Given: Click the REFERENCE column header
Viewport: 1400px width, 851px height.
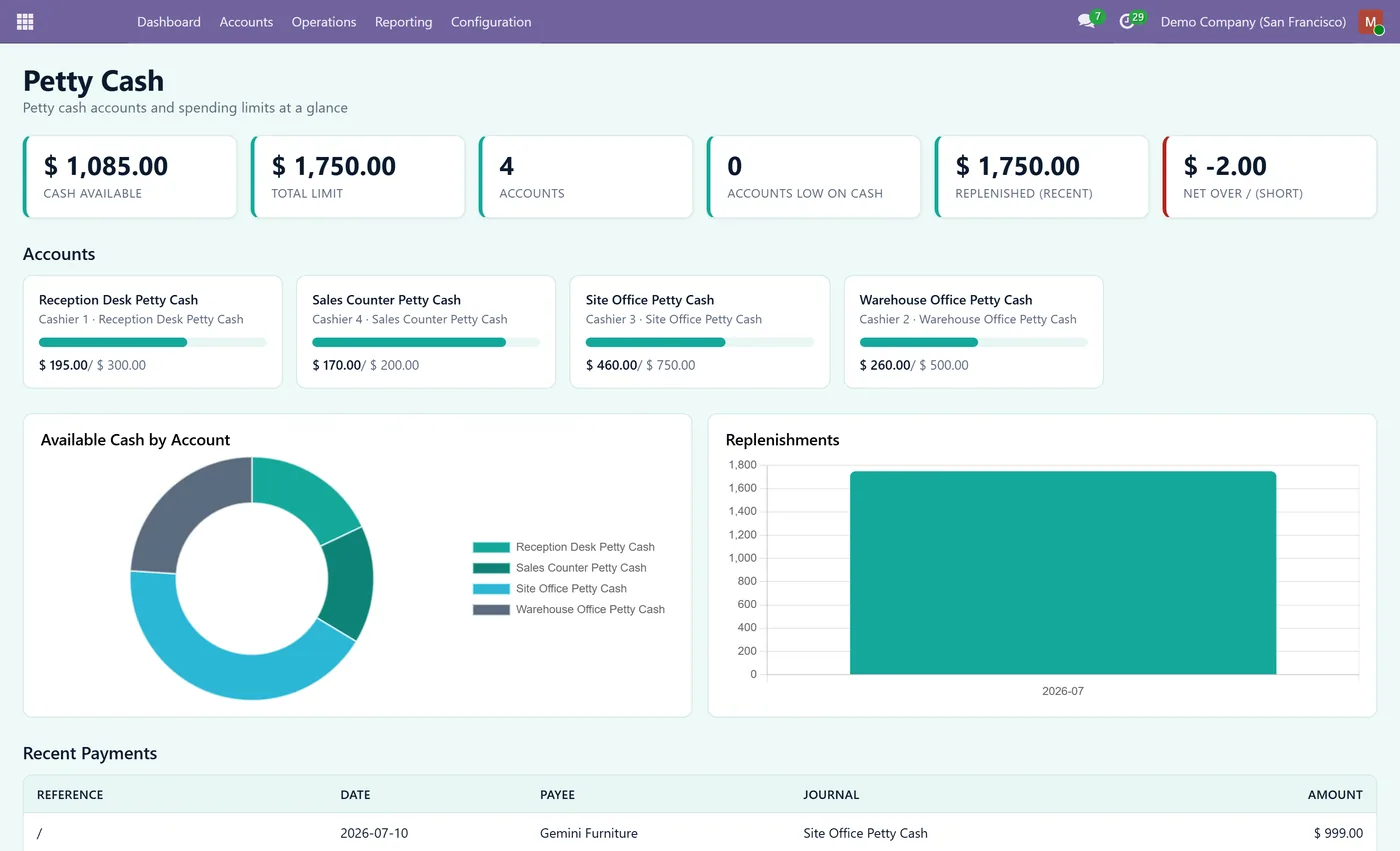Looking at the screenshot, I should 70,795.
